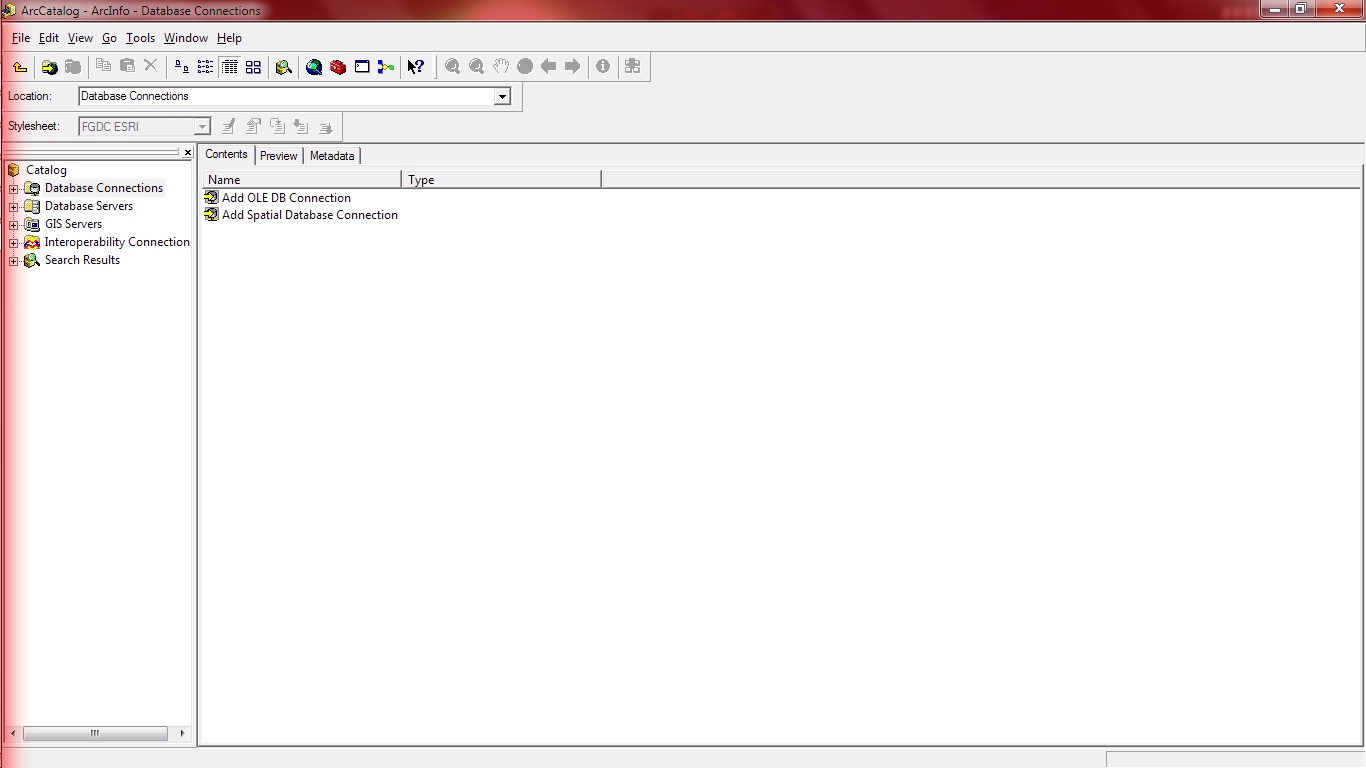Open the Metadata tab
Viewport: 1366px width, 768px height.
pyautogui.click(x=331, y=156)
